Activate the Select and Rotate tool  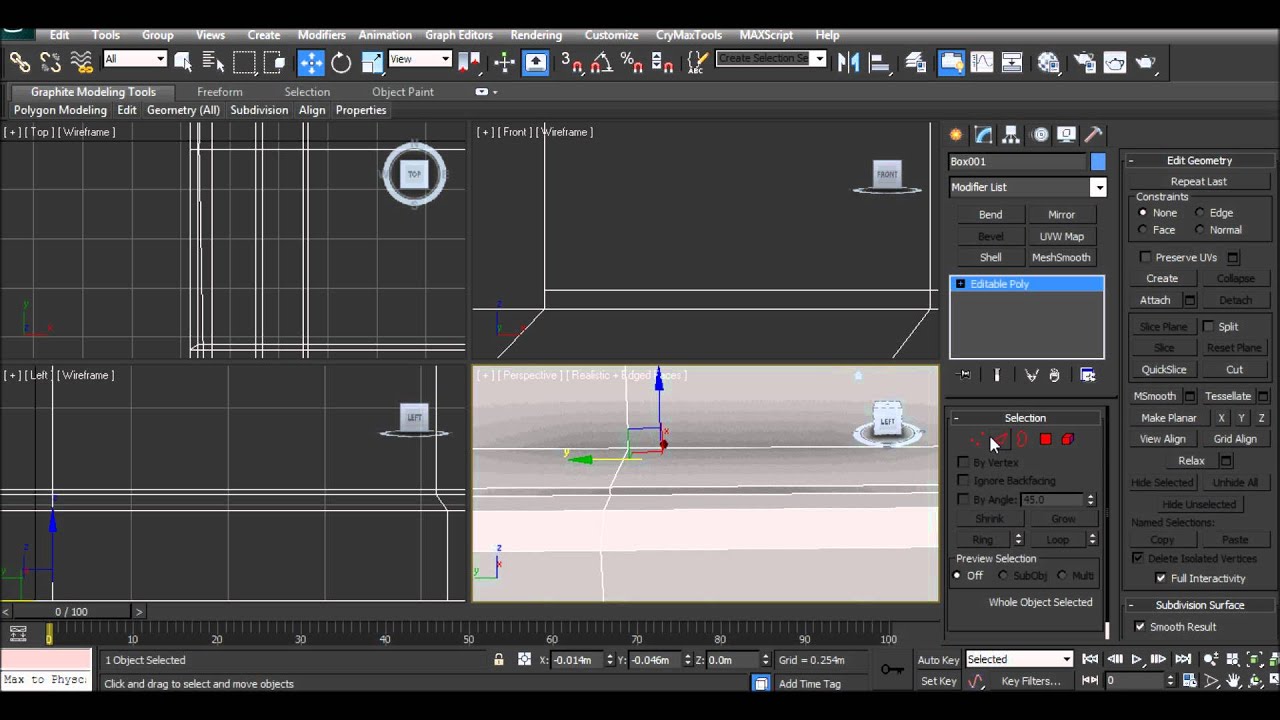[x=341, y=63]
